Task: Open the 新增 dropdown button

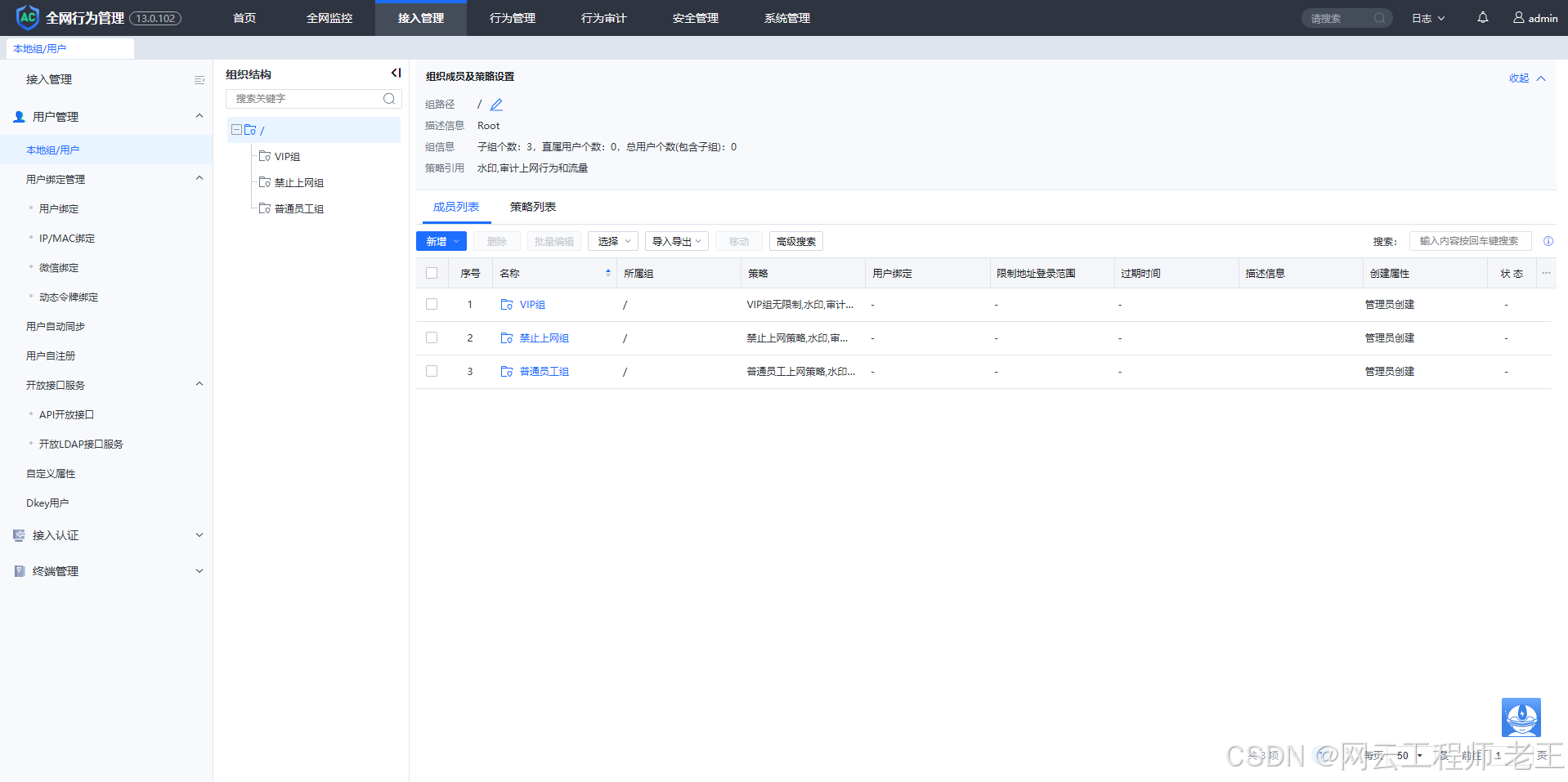Action: [441, 241]
